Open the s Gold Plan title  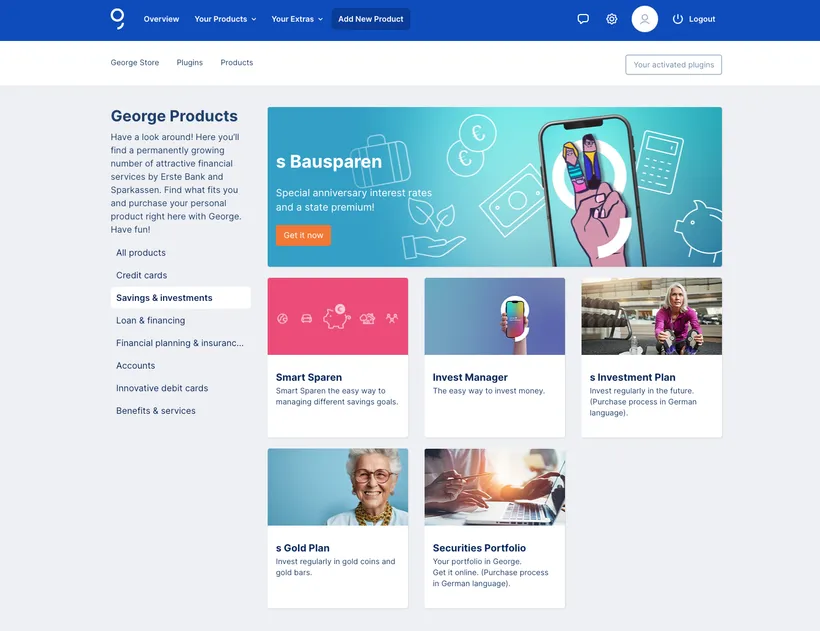point(302,548)
